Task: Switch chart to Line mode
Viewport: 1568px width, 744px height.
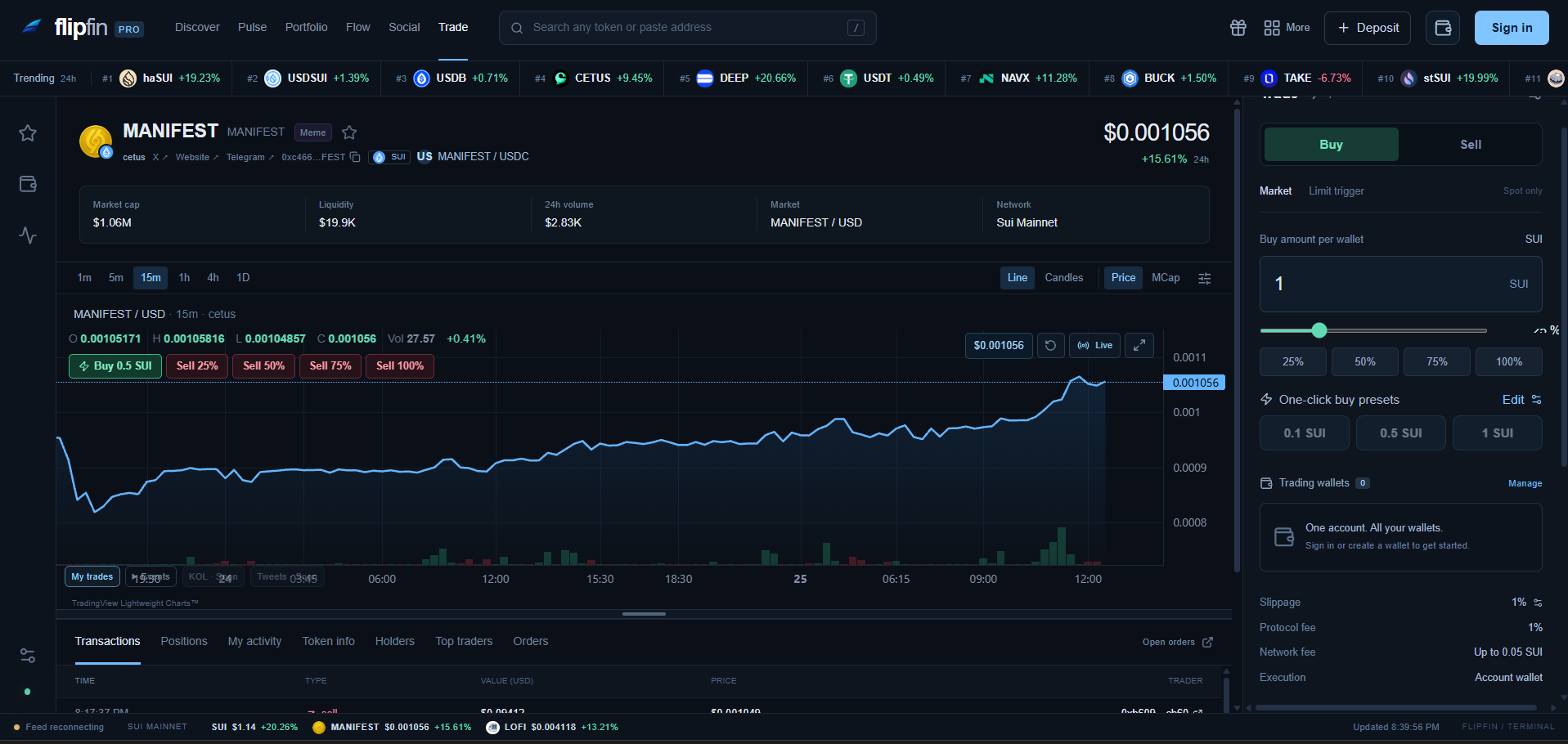Action: 1018,278
